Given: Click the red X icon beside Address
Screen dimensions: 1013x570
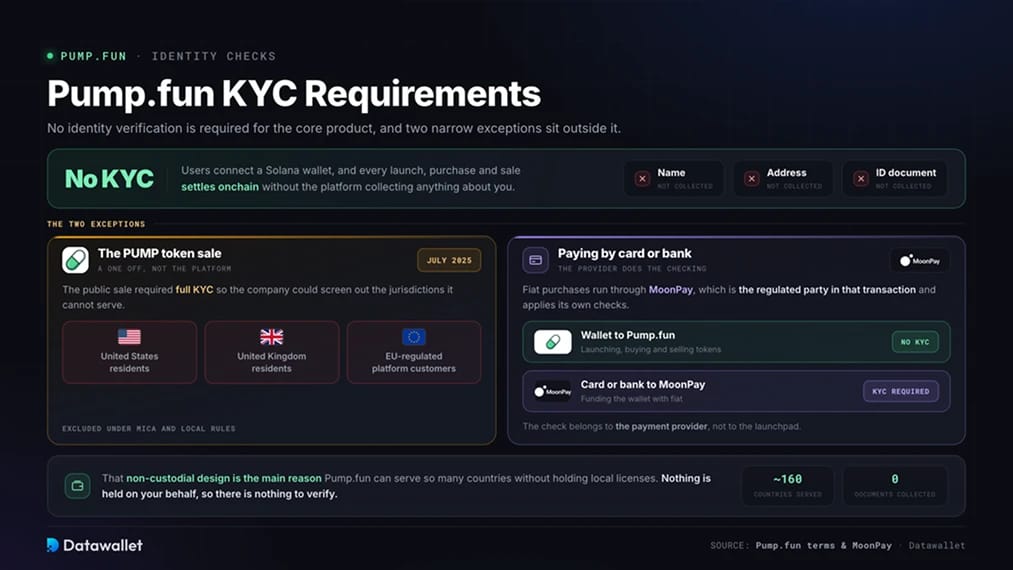Looking at the screenshot, I should (x=751, y=179).
